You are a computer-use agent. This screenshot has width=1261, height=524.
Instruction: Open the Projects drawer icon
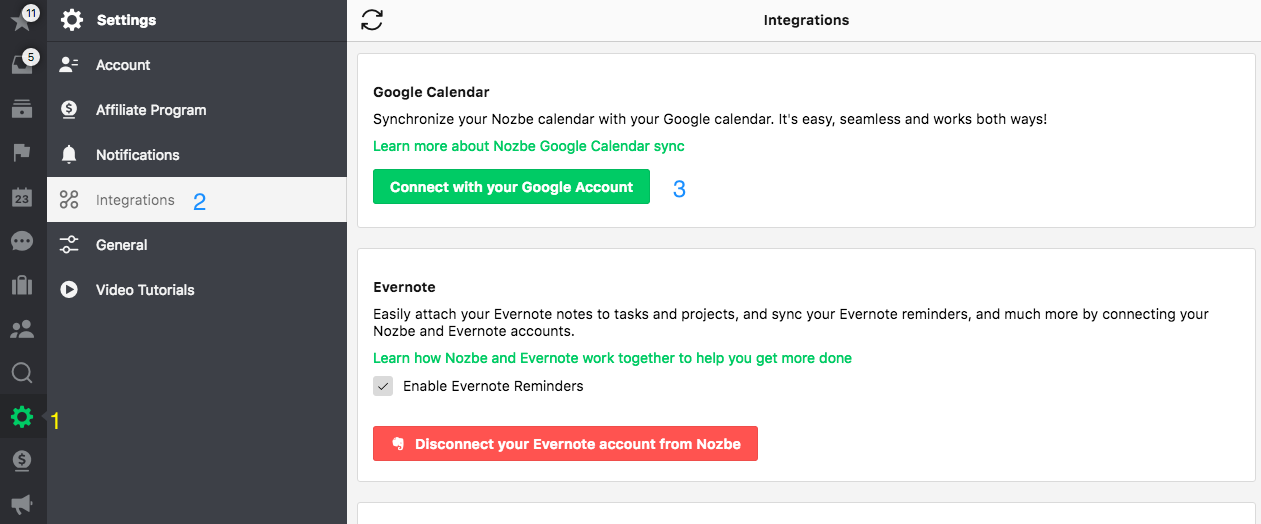pyautogui.click(x=22, y=109)
